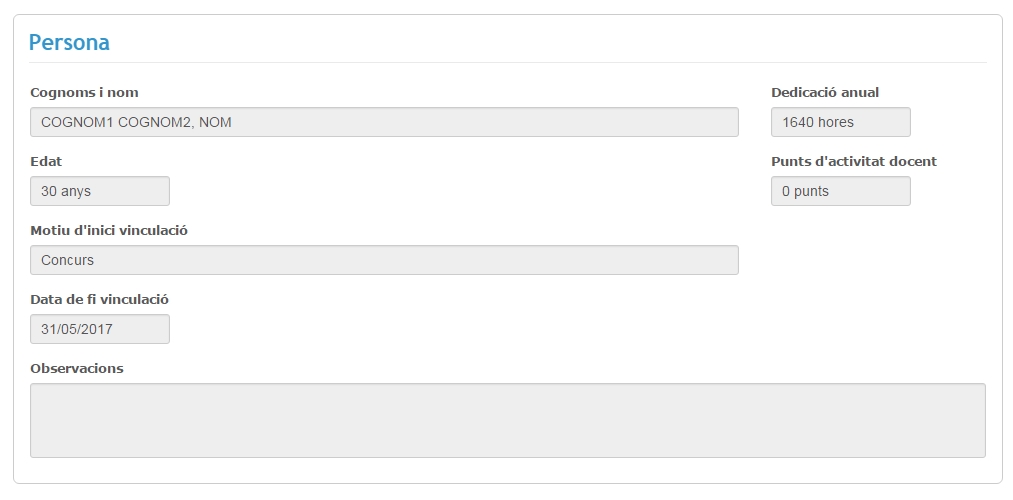1013x500 pixels.
Task: Click inside the empty Observacions text area
Action: [x=507, y=420]
